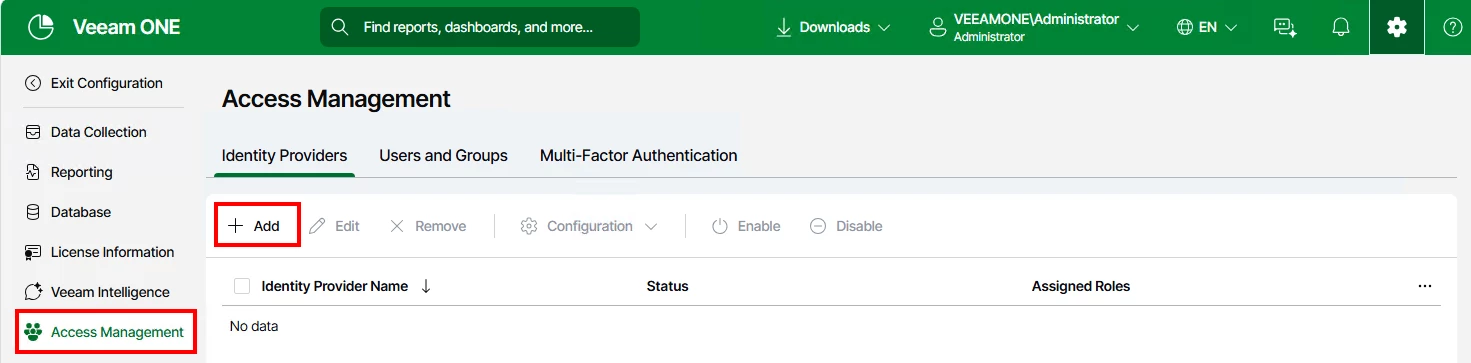Screen dimensions: 1471x363
Task: Open the column options ellipsis
Action: (x=1425, y=286)
